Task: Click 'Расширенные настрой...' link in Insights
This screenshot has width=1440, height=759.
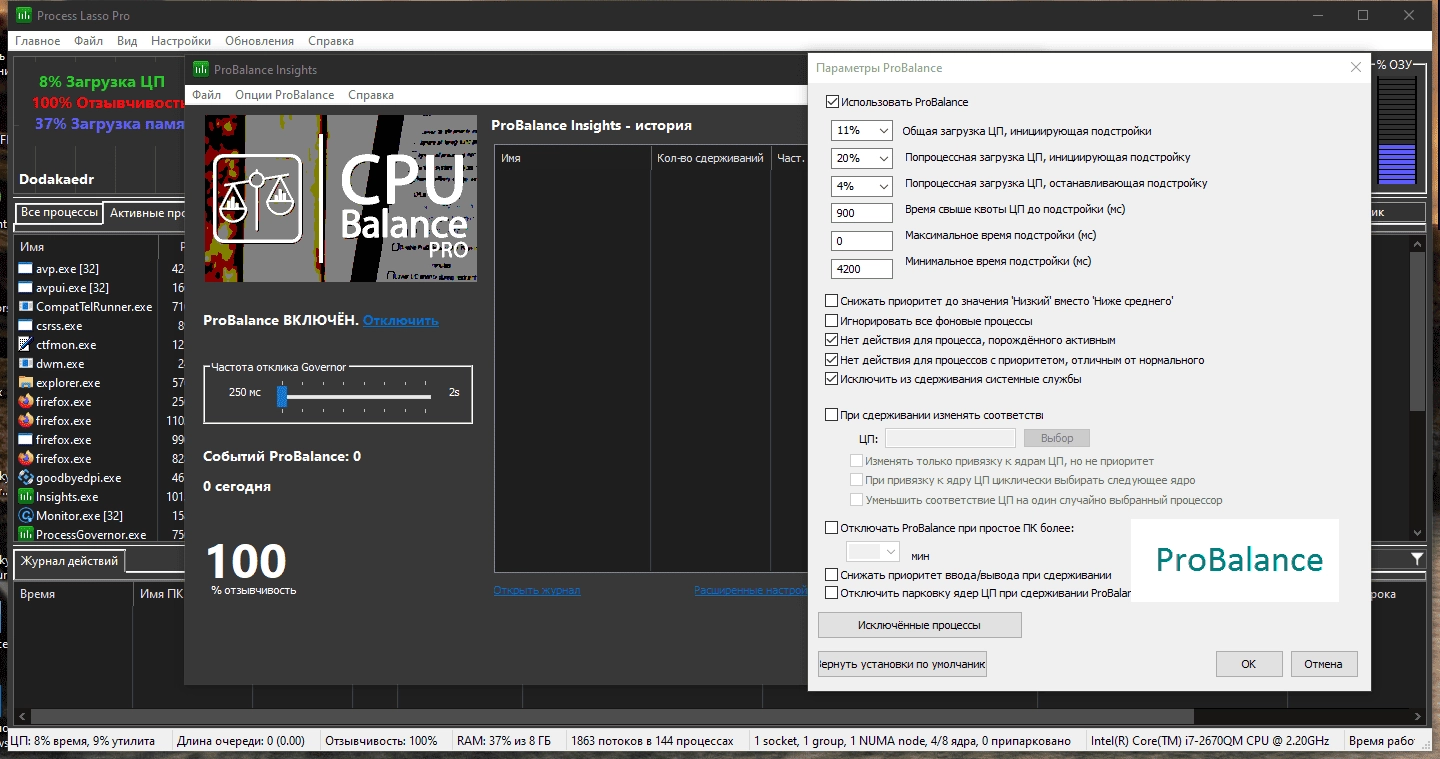Action: tap(750, 590)
